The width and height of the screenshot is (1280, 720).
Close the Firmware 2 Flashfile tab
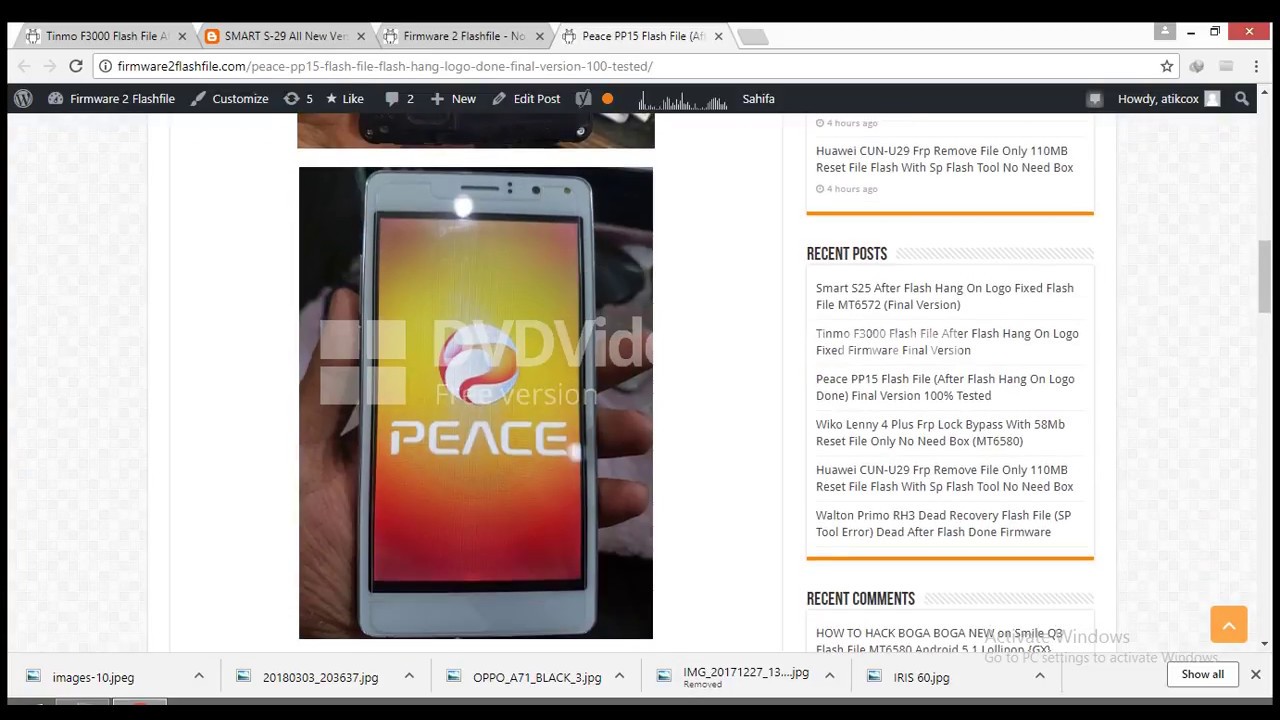tap(540, 36)
